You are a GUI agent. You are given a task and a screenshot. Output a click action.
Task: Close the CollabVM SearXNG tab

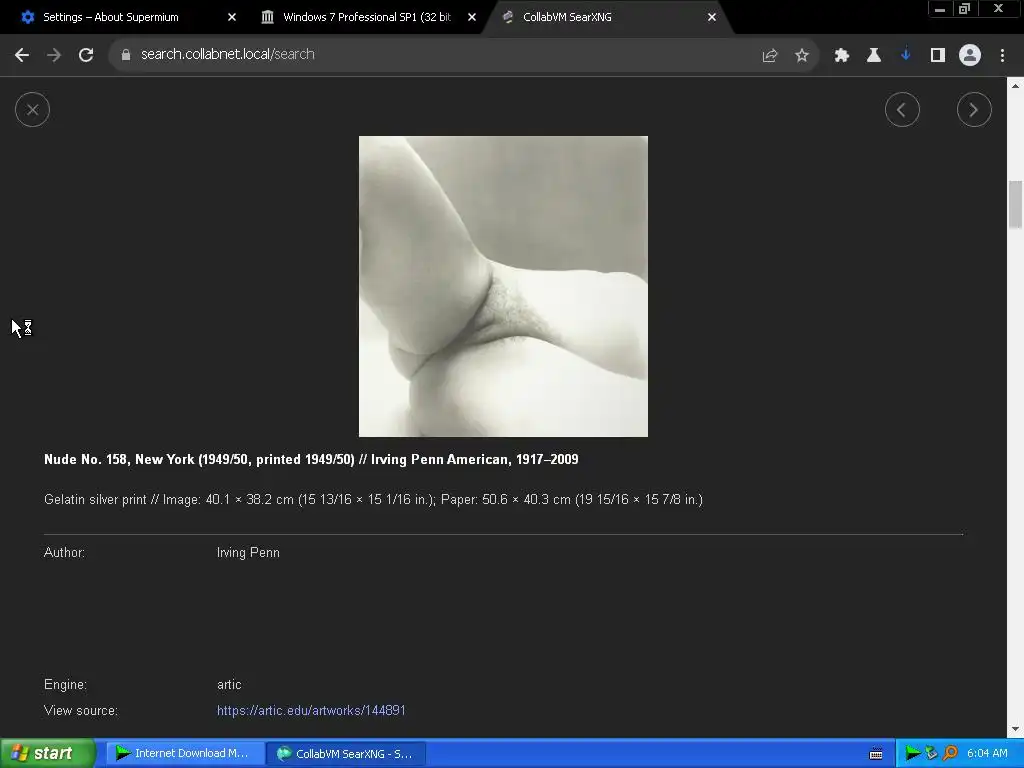[x=712, y=17]
